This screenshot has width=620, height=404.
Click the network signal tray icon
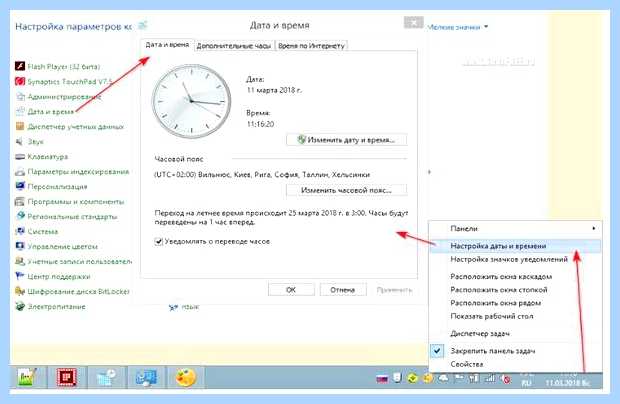[490, 378]
